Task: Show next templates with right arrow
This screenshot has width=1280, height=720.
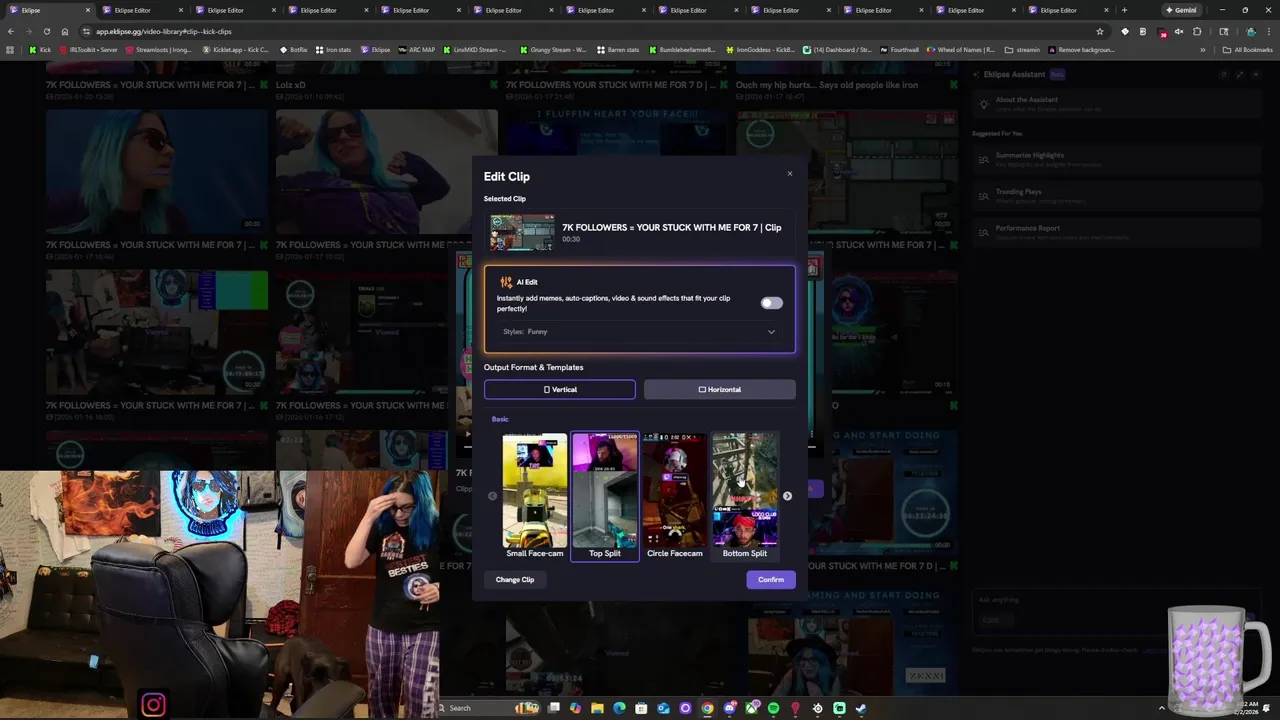Action: point(787,496)
